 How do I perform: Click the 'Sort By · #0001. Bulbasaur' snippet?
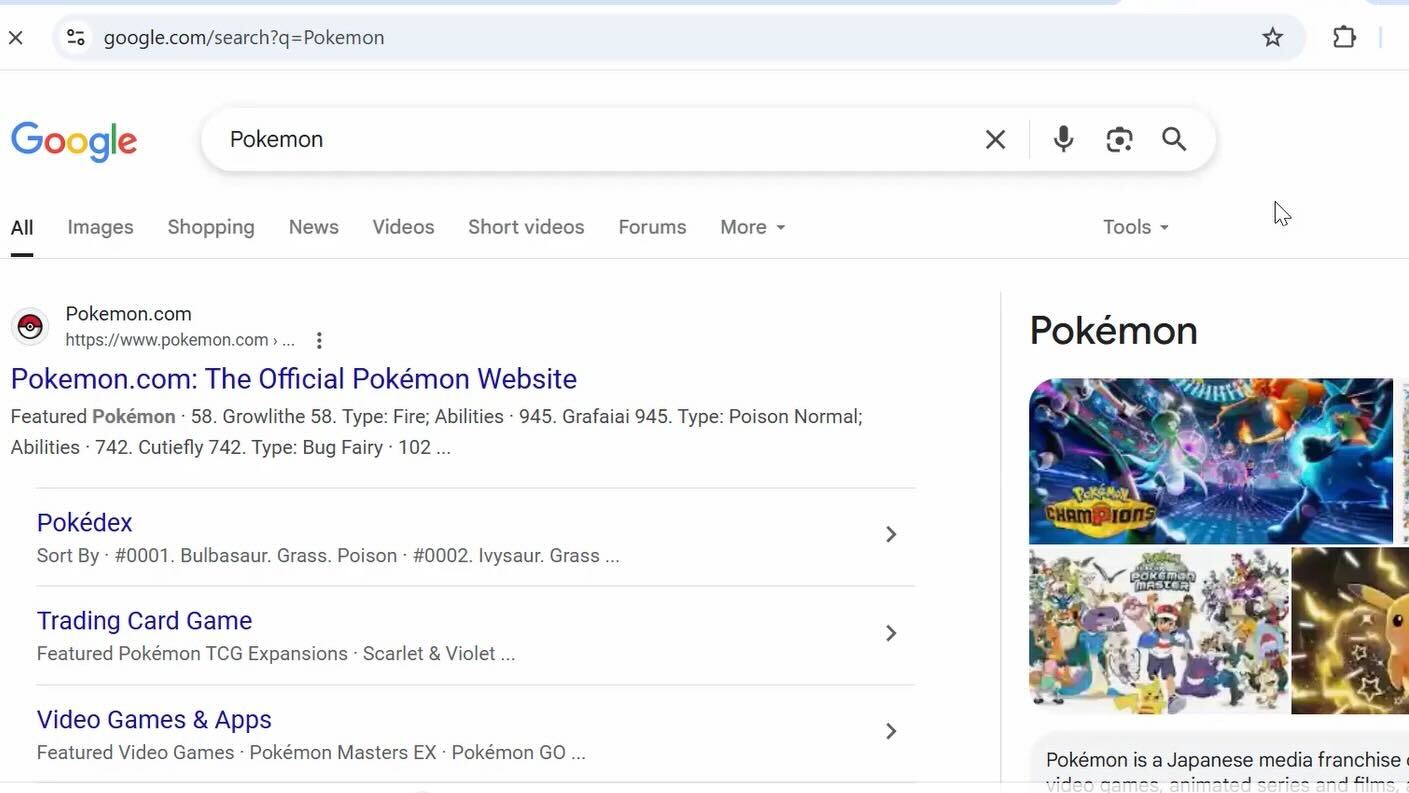tap(328, 556)
